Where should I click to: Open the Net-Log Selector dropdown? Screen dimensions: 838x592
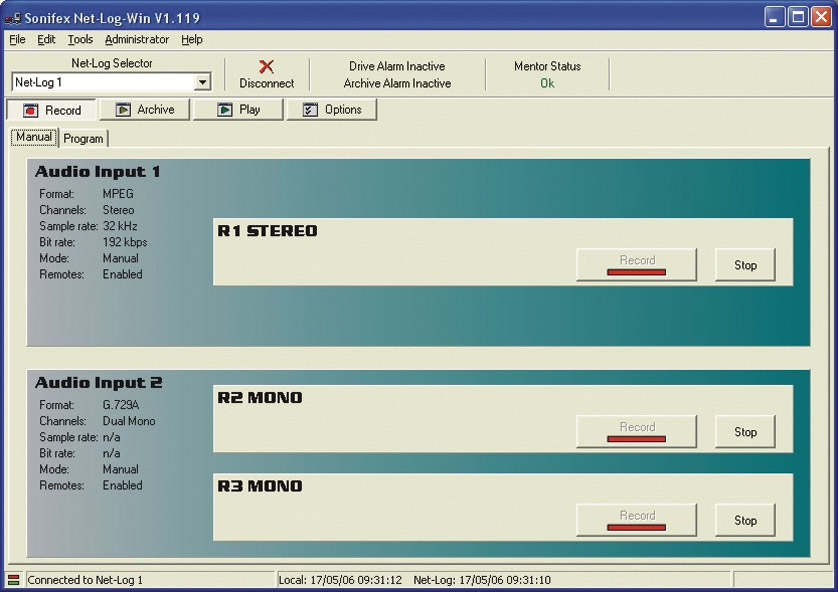point(202,81)
